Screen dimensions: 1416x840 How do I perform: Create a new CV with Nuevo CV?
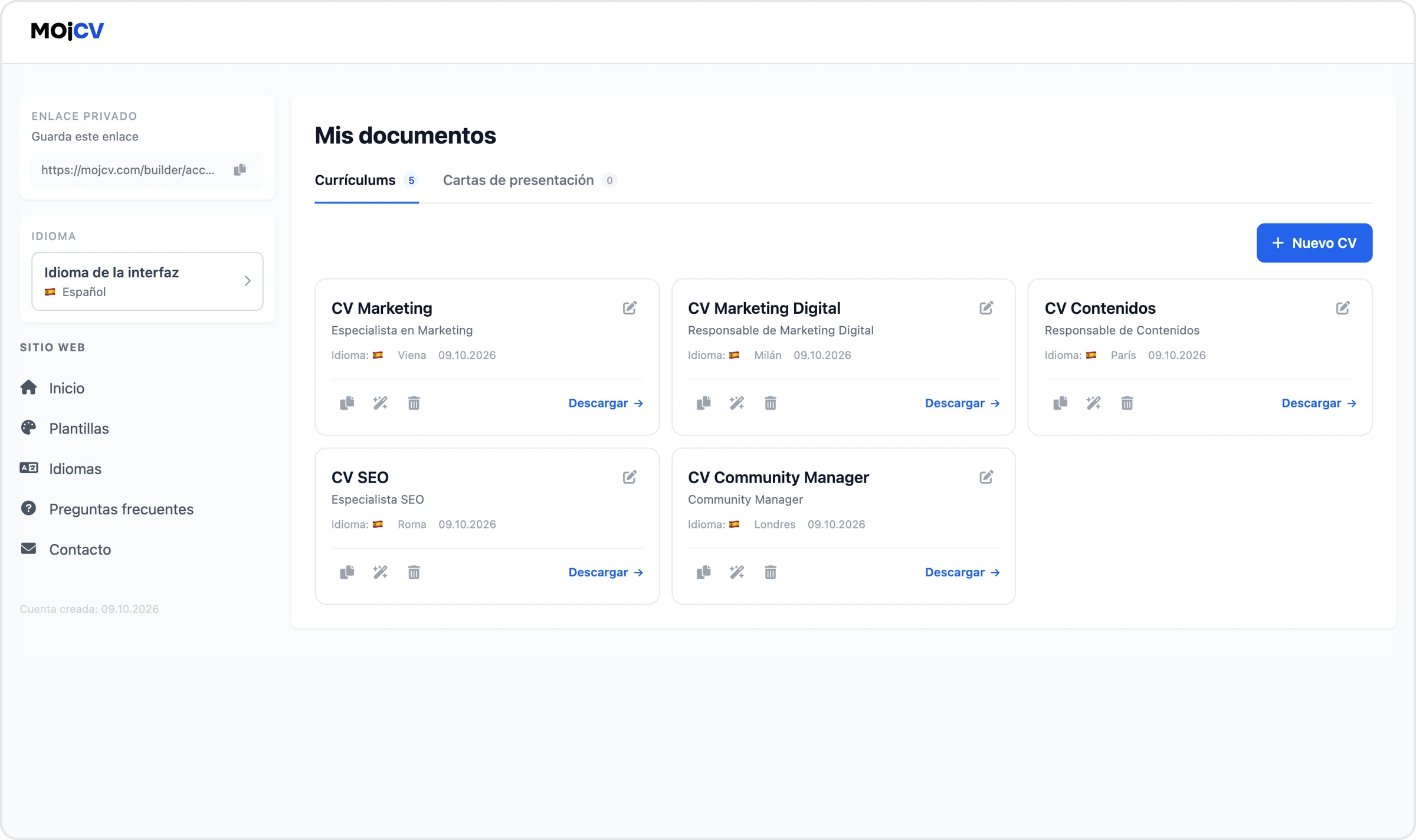(1314, 243)
